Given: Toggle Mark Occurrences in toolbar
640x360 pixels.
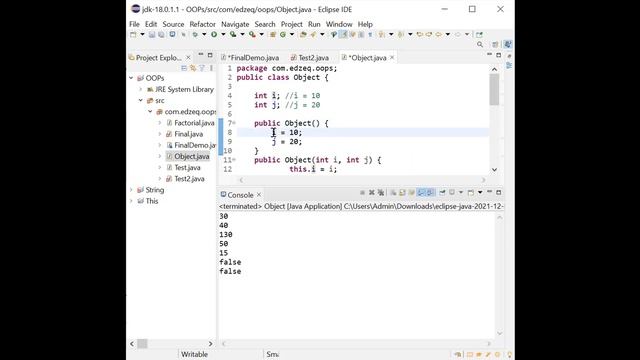Looking at the screenshot, I should 344,35.
